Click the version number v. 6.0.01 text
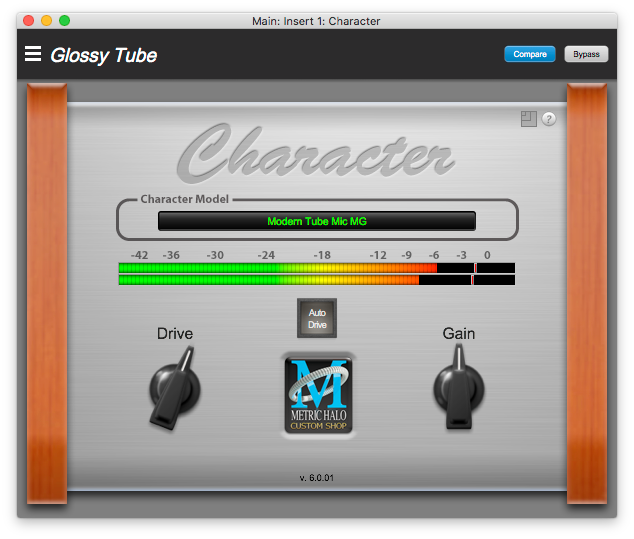Screen dimensions: 634x539 point(317,478)
